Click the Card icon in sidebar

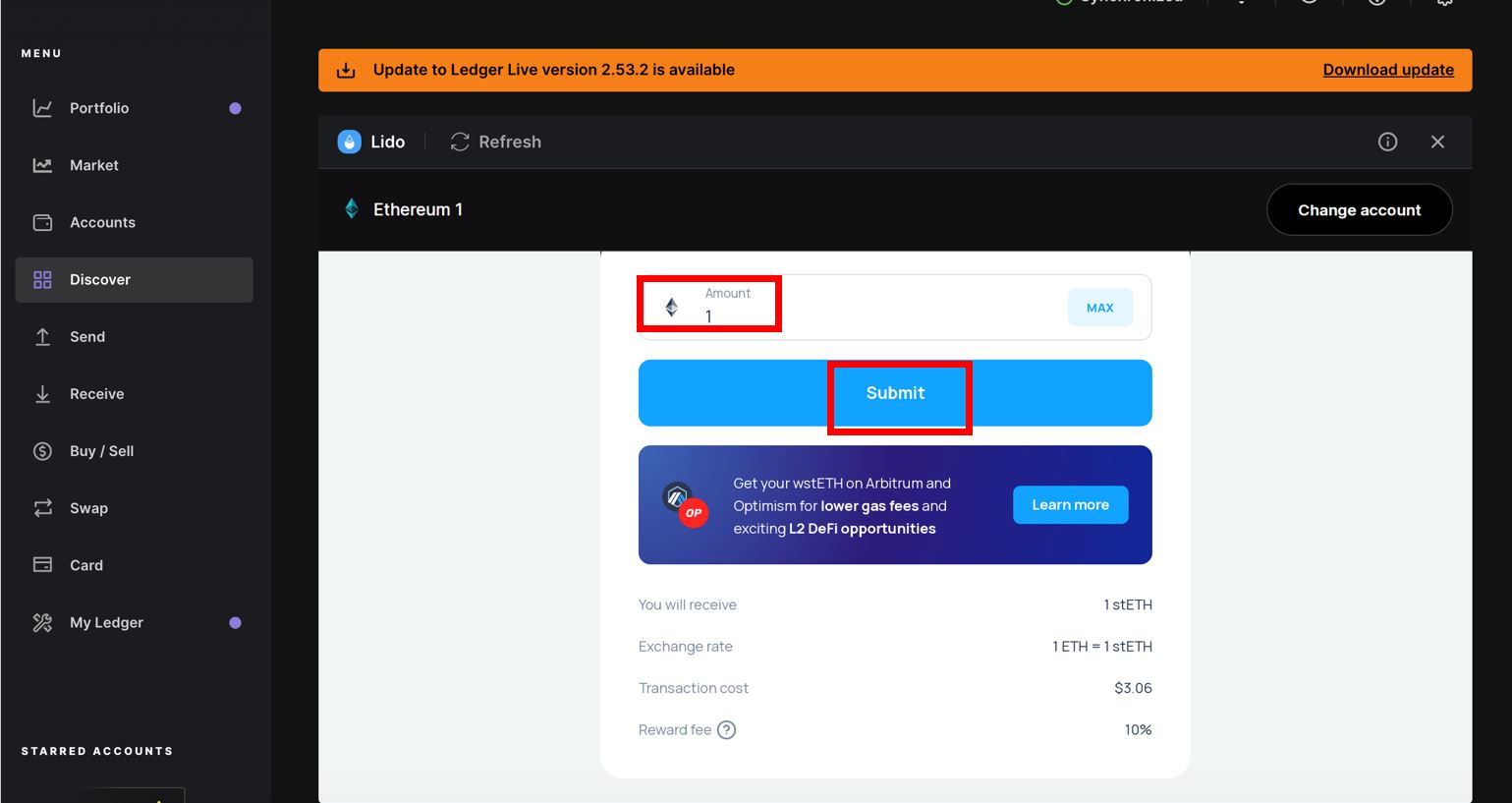(x=42, y=565)
